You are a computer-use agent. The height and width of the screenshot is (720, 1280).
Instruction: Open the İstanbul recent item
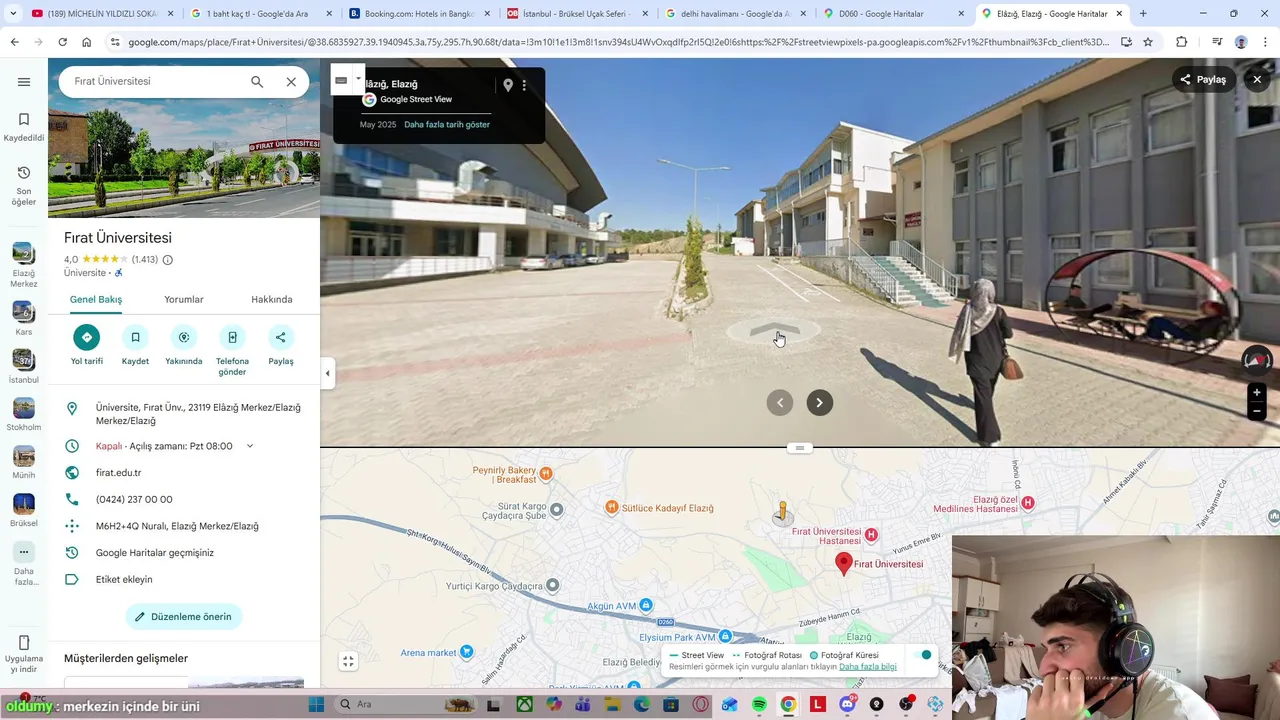coord(24,366)
